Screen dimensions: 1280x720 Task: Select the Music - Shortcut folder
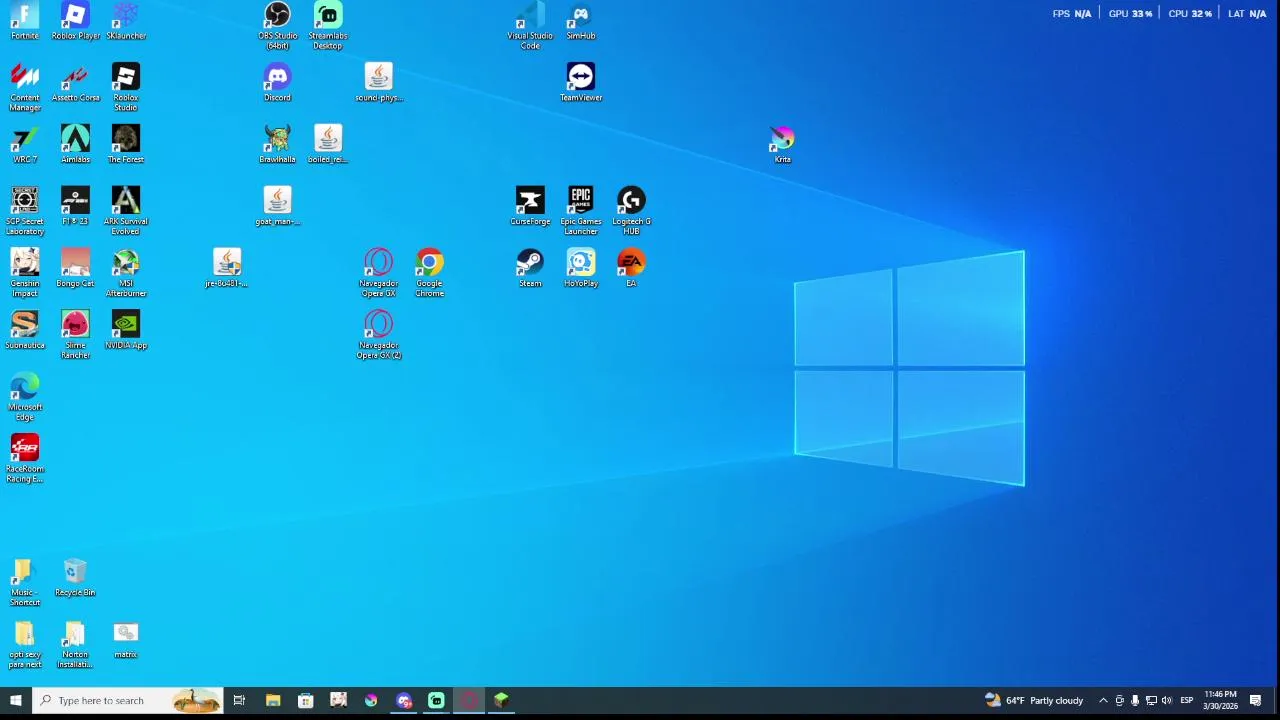click(24, 583)
